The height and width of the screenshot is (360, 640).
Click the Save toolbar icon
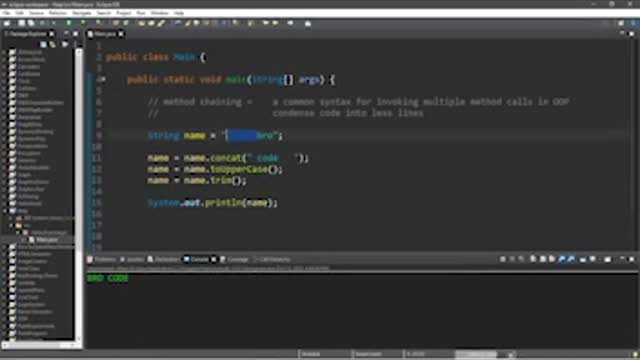[x=21, y=23]
